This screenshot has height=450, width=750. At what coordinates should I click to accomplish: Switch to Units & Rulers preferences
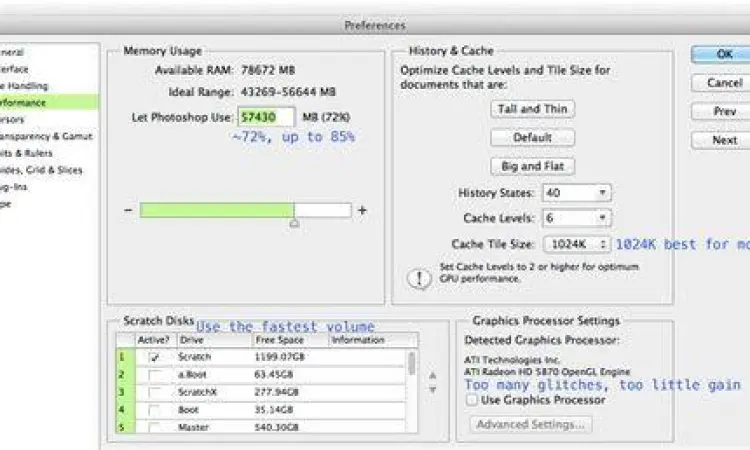tap(25, 153)
